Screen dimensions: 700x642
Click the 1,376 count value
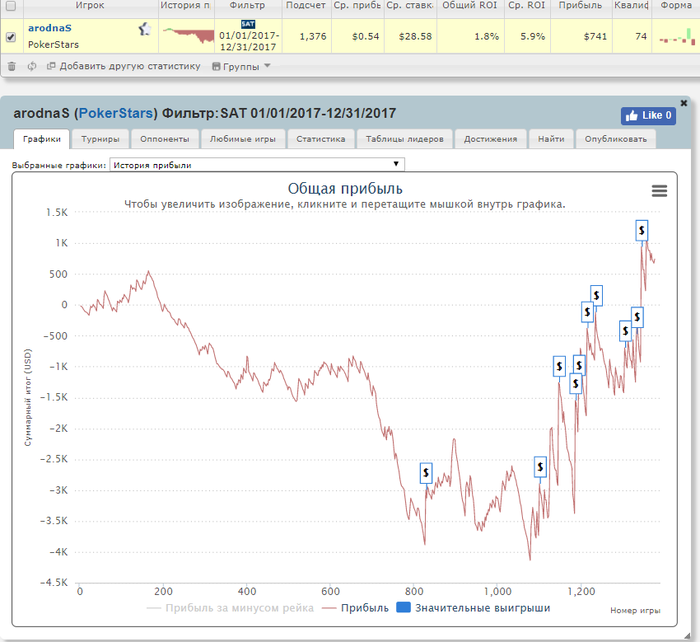tap(313, 37)
